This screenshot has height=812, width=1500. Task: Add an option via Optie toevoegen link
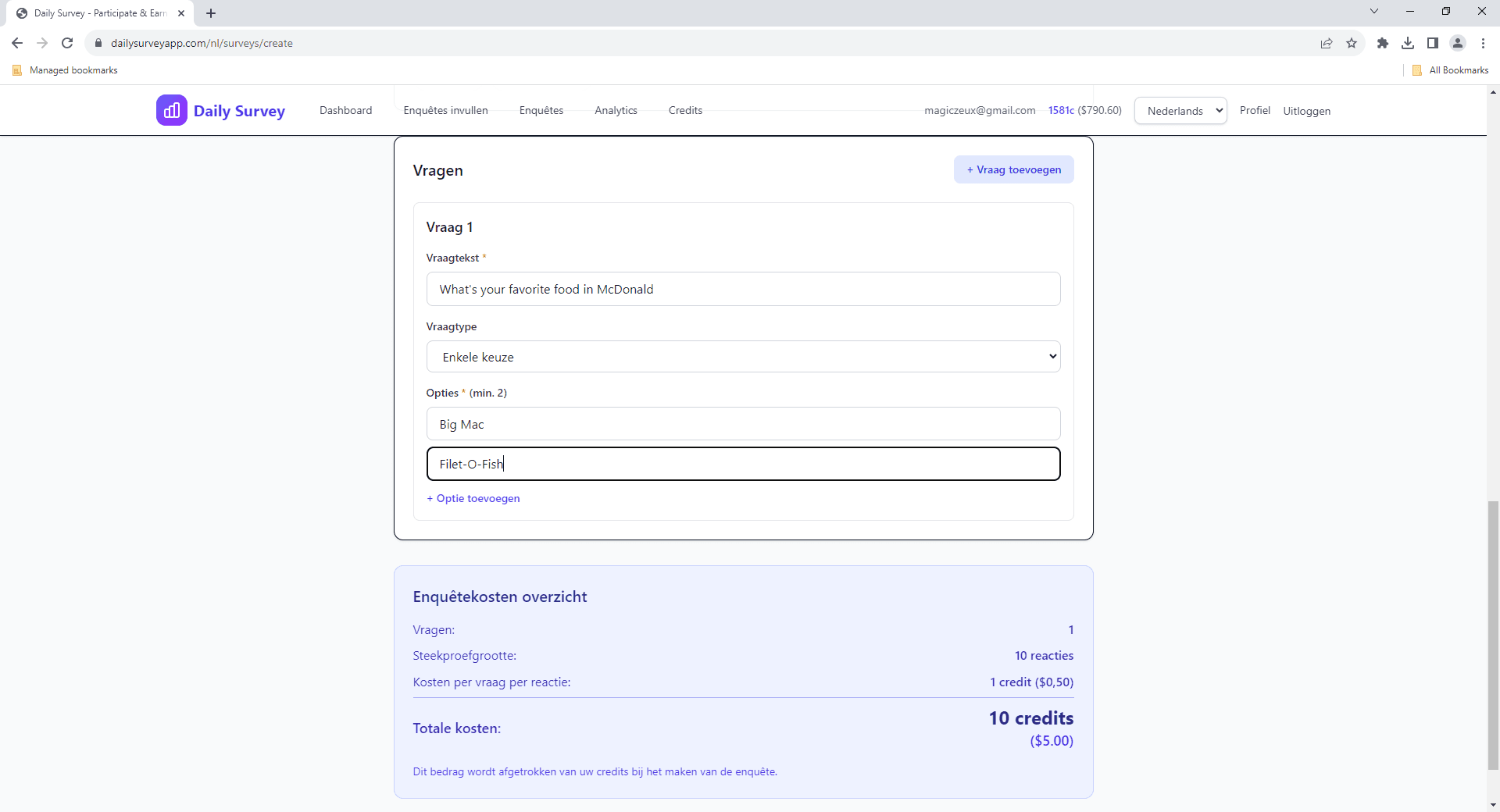473,498
